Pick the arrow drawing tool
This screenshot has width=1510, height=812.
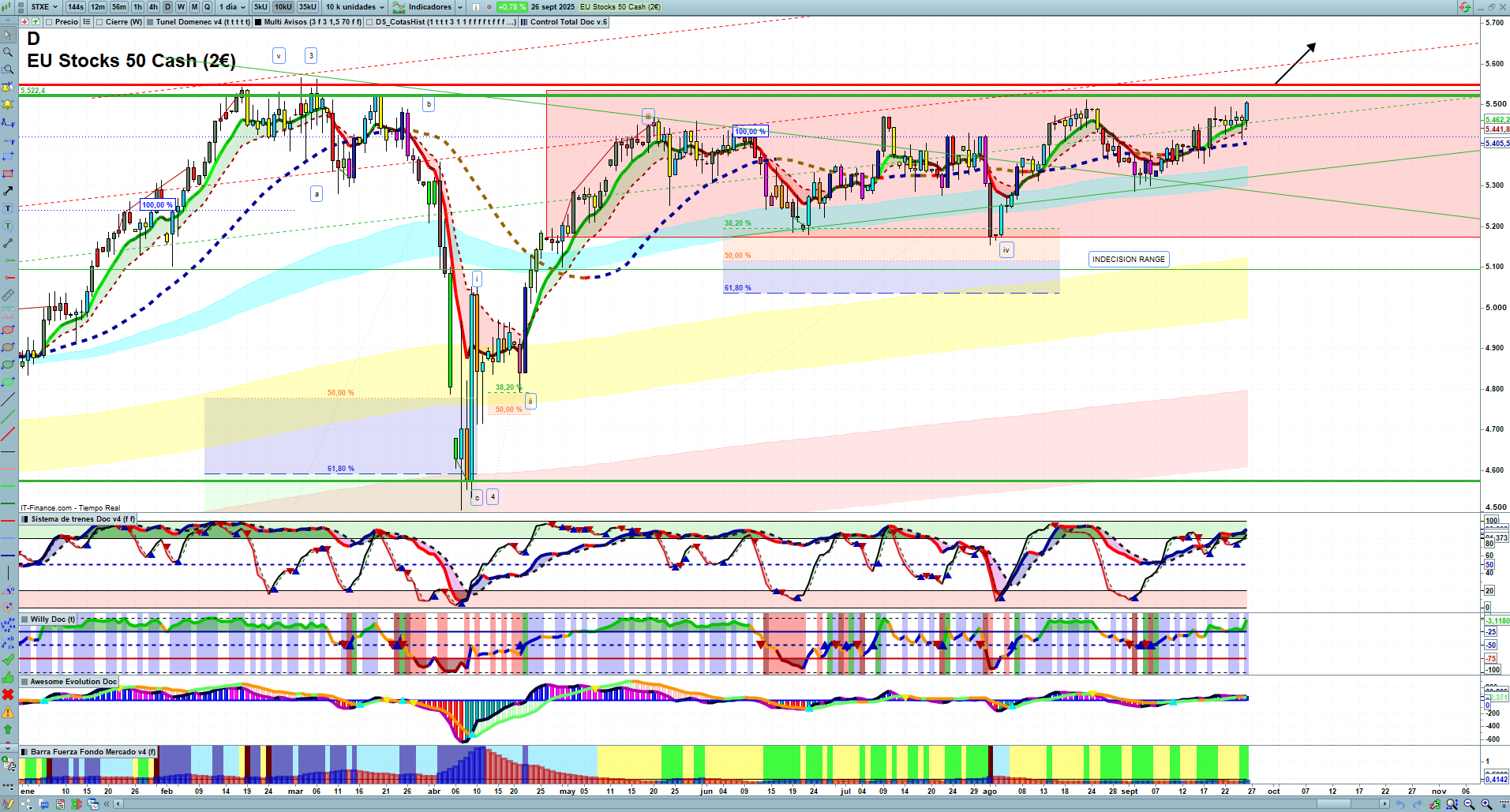click(8, 191)
